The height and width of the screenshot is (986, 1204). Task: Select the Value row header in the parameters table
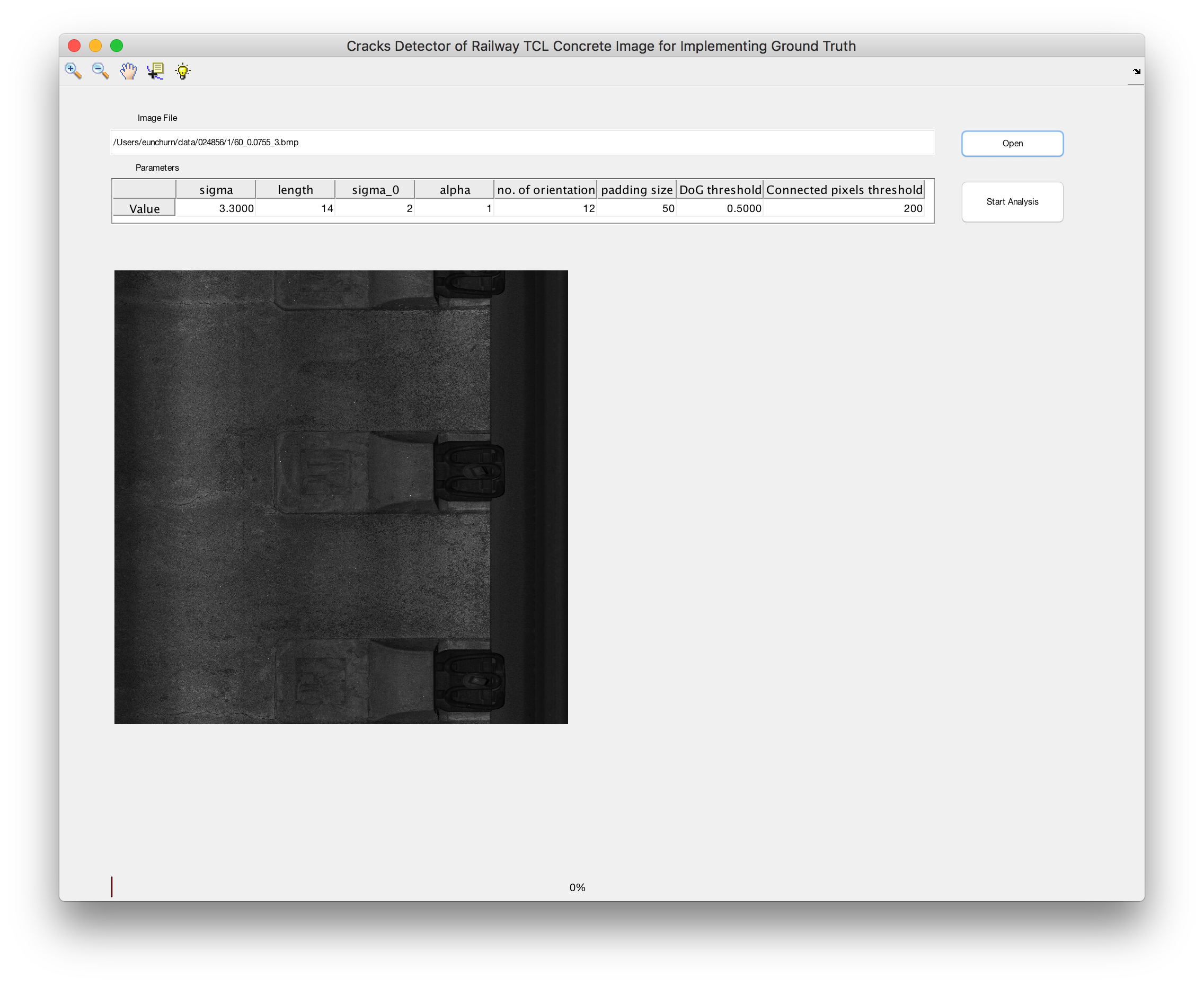[144, 208]
